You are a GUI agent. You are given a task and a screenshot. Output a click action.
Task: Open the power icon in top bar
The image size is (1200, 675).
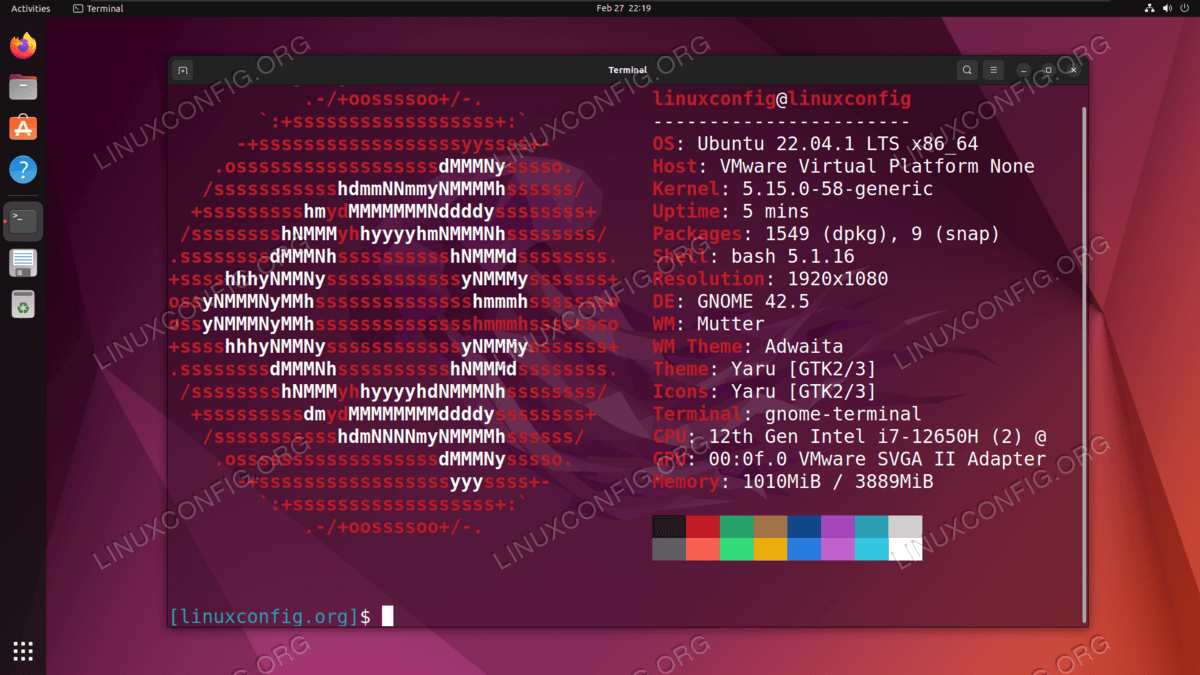coord(1185,8)
